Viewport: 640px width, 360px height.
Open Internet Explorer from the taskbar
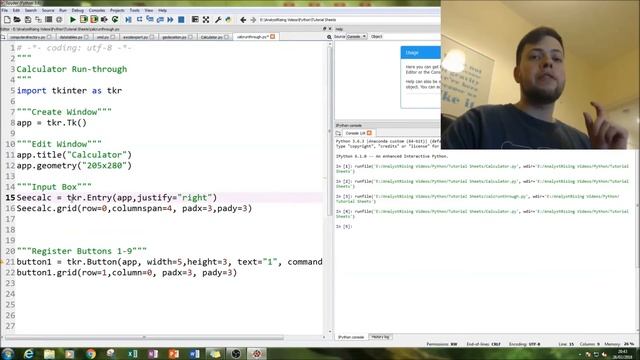(x=29, y=354)
